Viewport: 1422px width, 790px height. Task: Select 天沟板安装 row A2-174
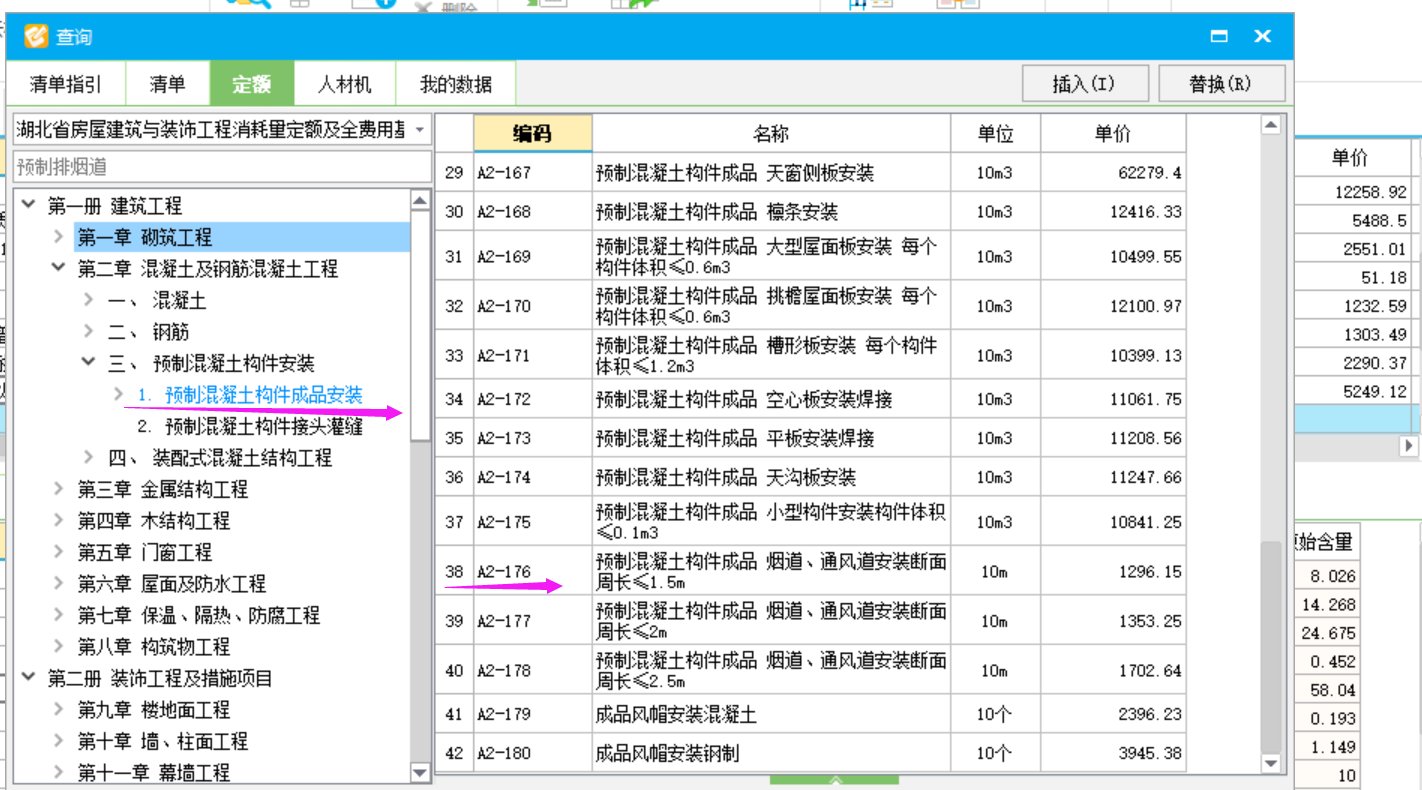point(811,477)
